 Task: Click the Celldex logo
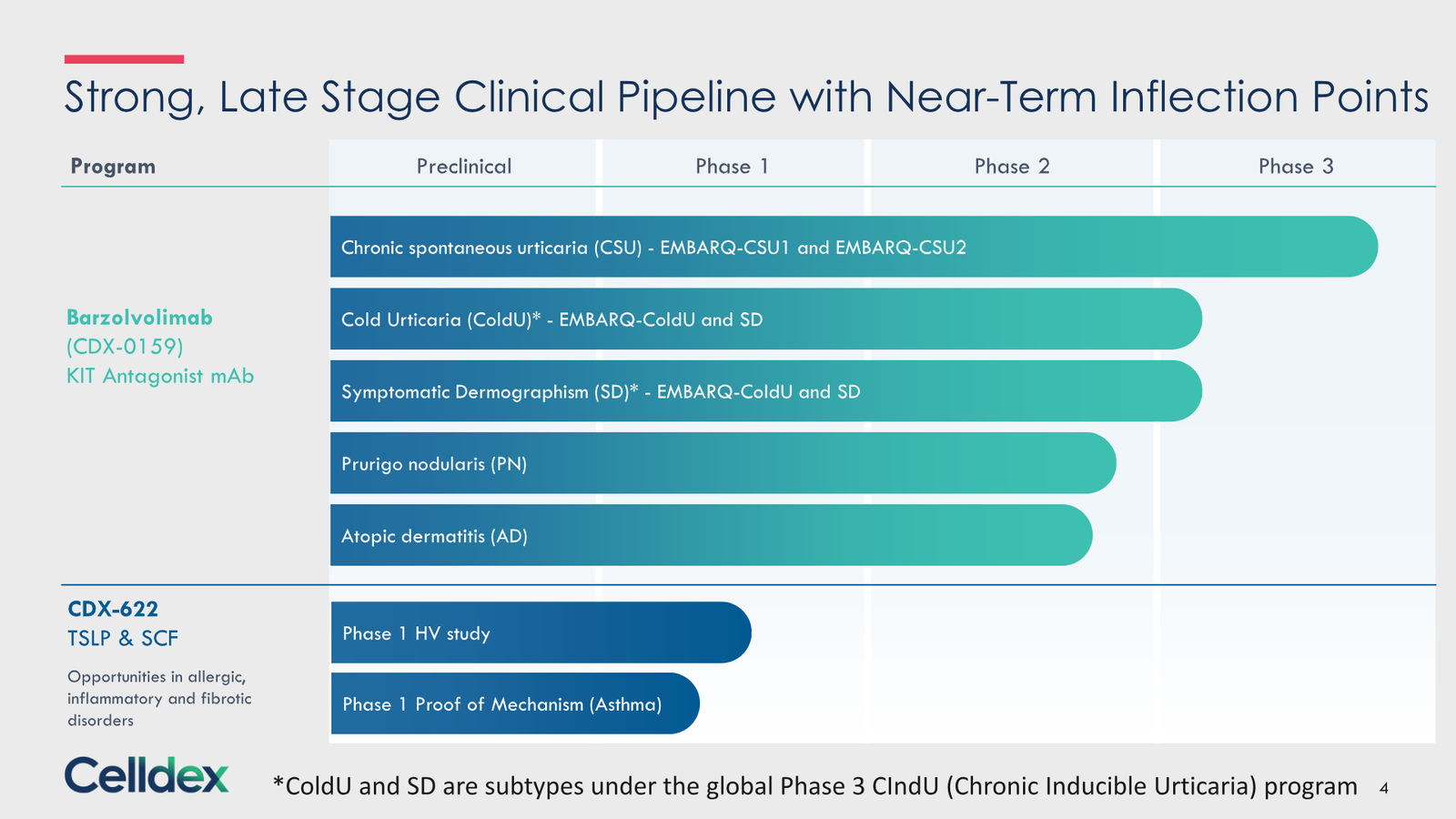(x=147, y=775)
